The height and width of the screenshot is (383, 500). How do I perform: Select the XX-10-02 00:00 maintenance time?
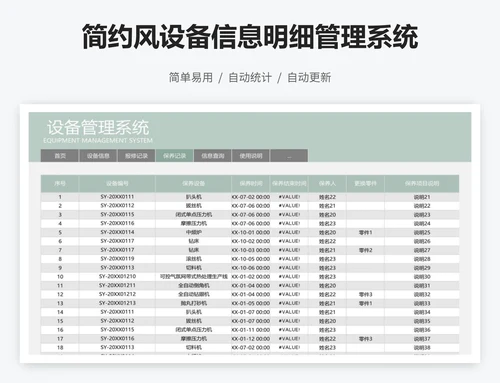click(251, 241)
